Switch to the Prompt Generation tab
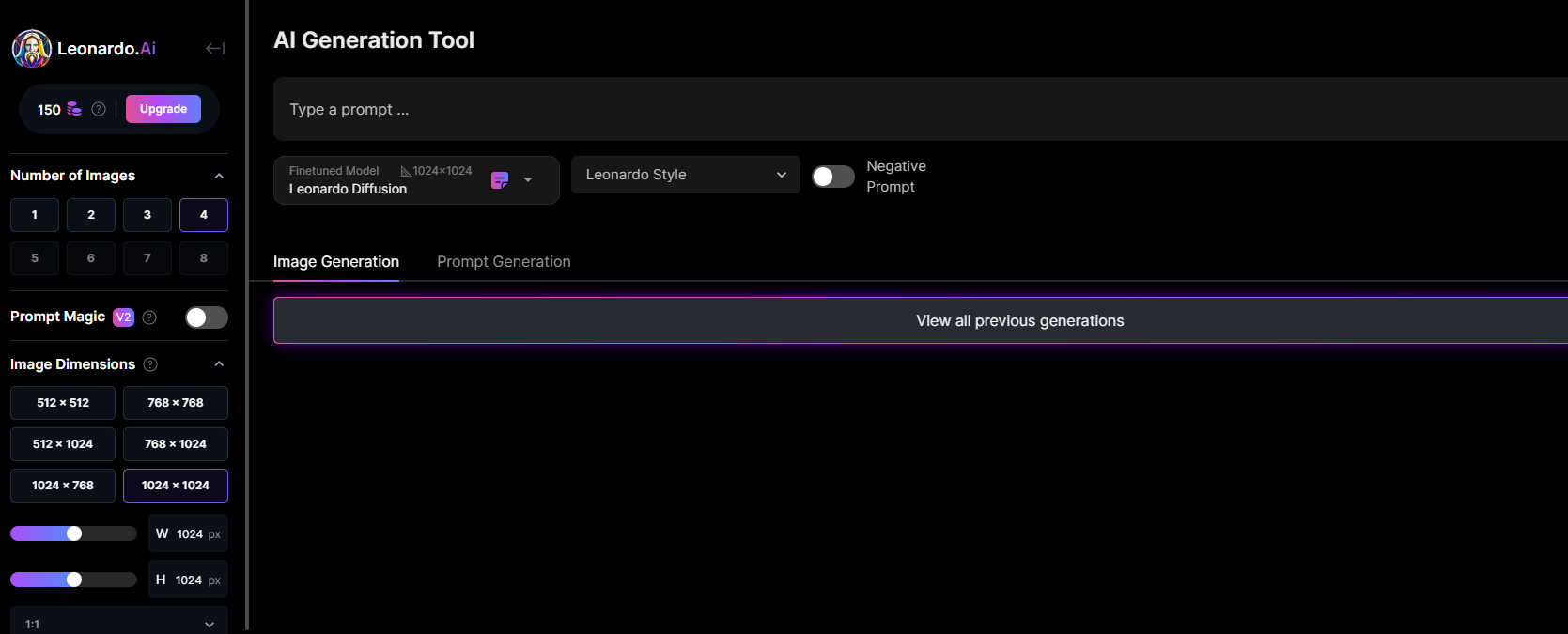 tap(504, 262)
